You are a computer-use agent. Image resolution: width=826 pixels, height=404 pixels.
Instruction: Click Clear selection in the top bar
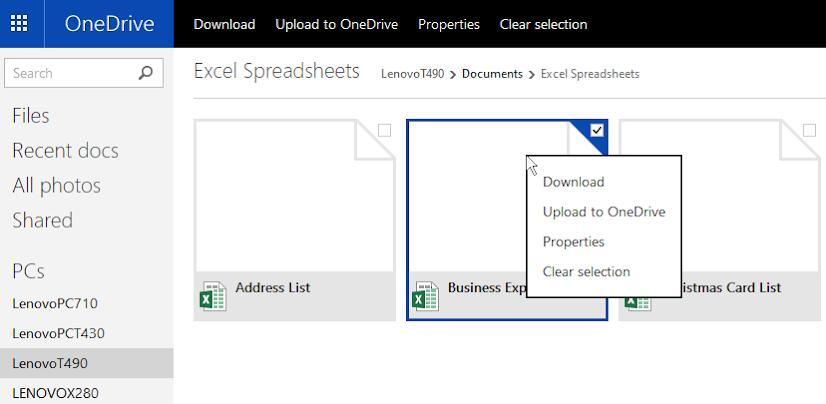click(x=543, y=24)
